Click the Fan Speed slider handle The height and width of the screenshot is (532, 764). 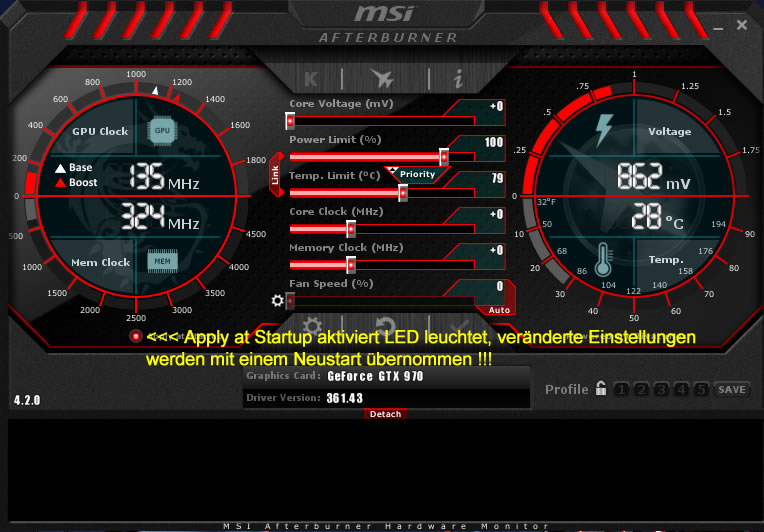click(x=290, y=301)
